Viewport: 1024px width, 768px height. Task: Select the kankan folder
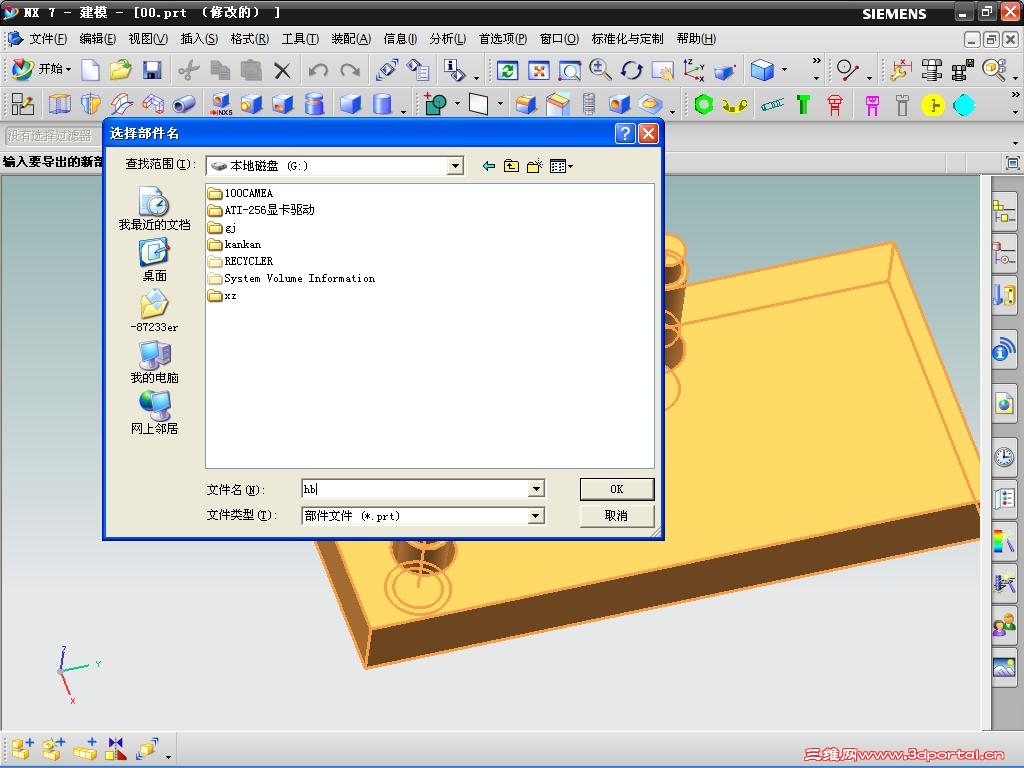[x=234, y=245]
